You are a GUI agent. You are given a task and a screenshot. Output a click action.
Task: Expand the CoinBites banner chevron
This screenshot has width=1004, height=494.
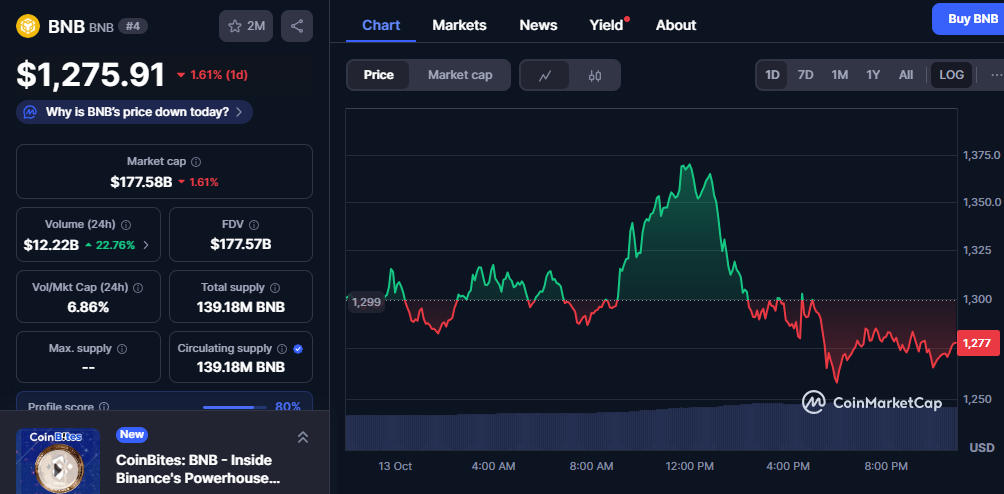tap(303, 437)
